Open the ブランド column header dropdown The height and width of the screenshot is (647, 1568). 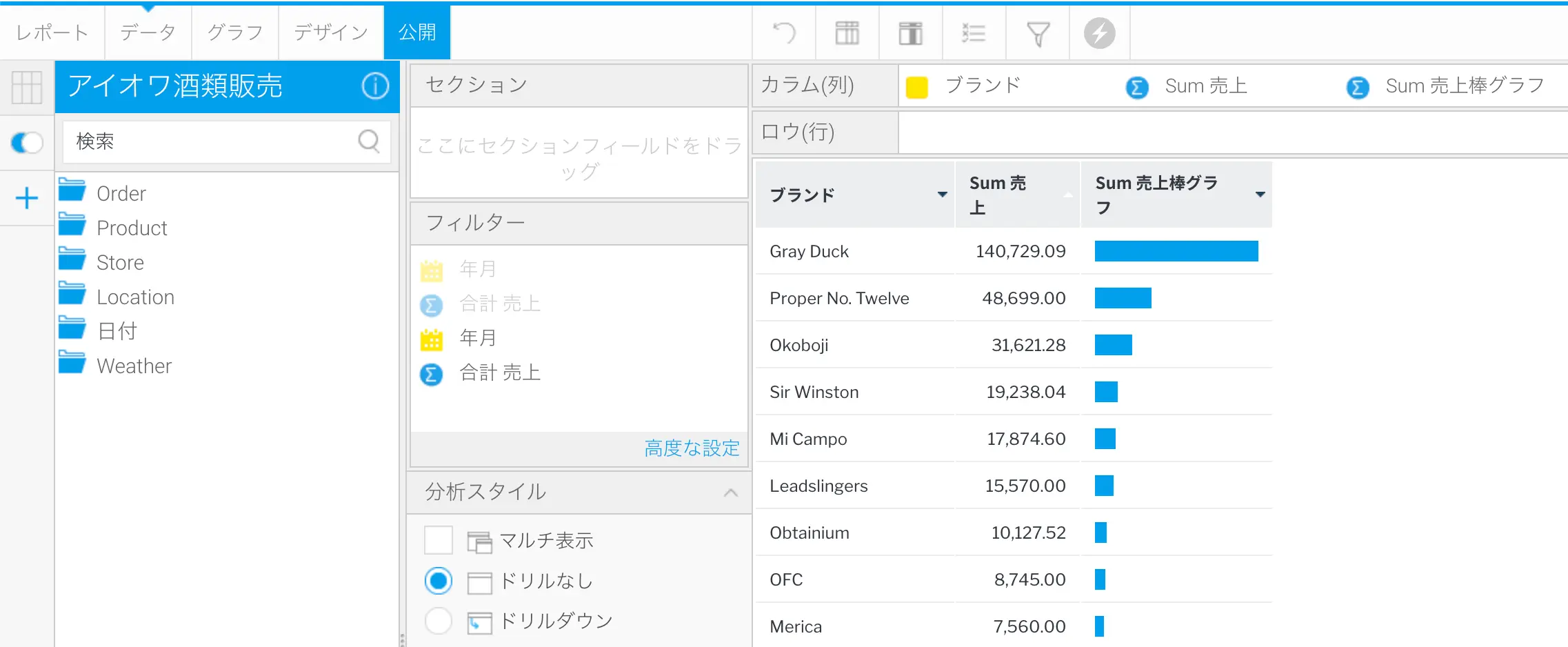[x=942, y=195]
